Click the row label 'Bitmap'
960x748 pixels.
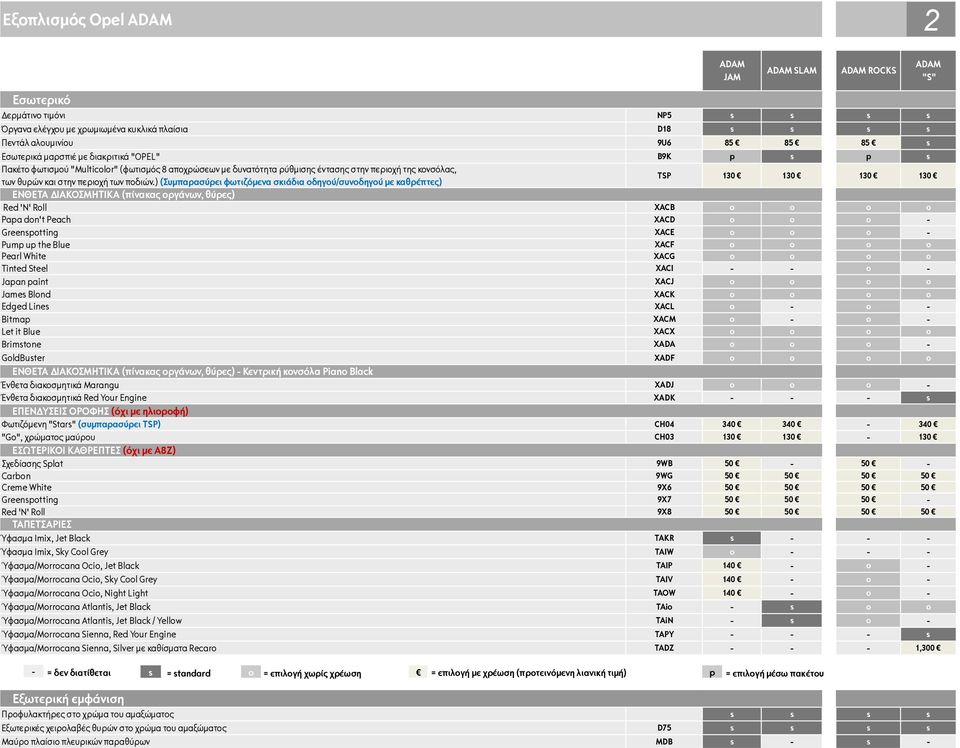click(16, 320)
